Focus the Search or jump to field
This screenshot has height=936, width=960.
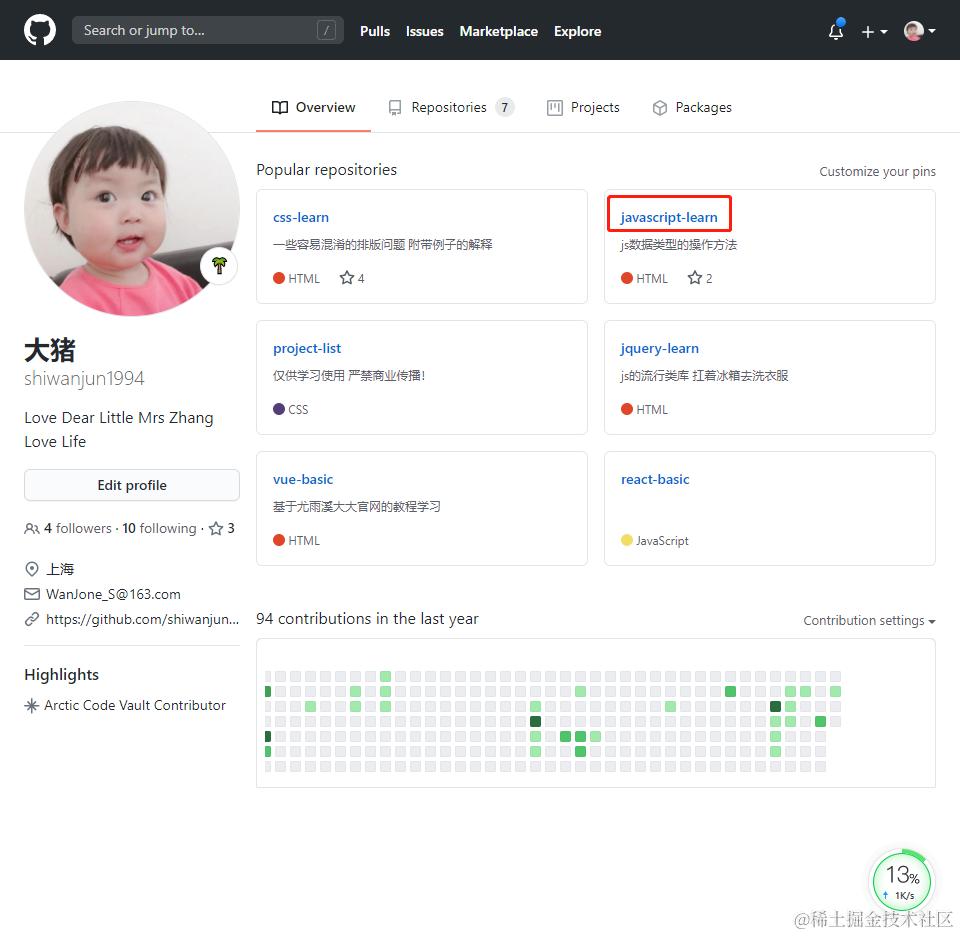(x=208, y=30)
